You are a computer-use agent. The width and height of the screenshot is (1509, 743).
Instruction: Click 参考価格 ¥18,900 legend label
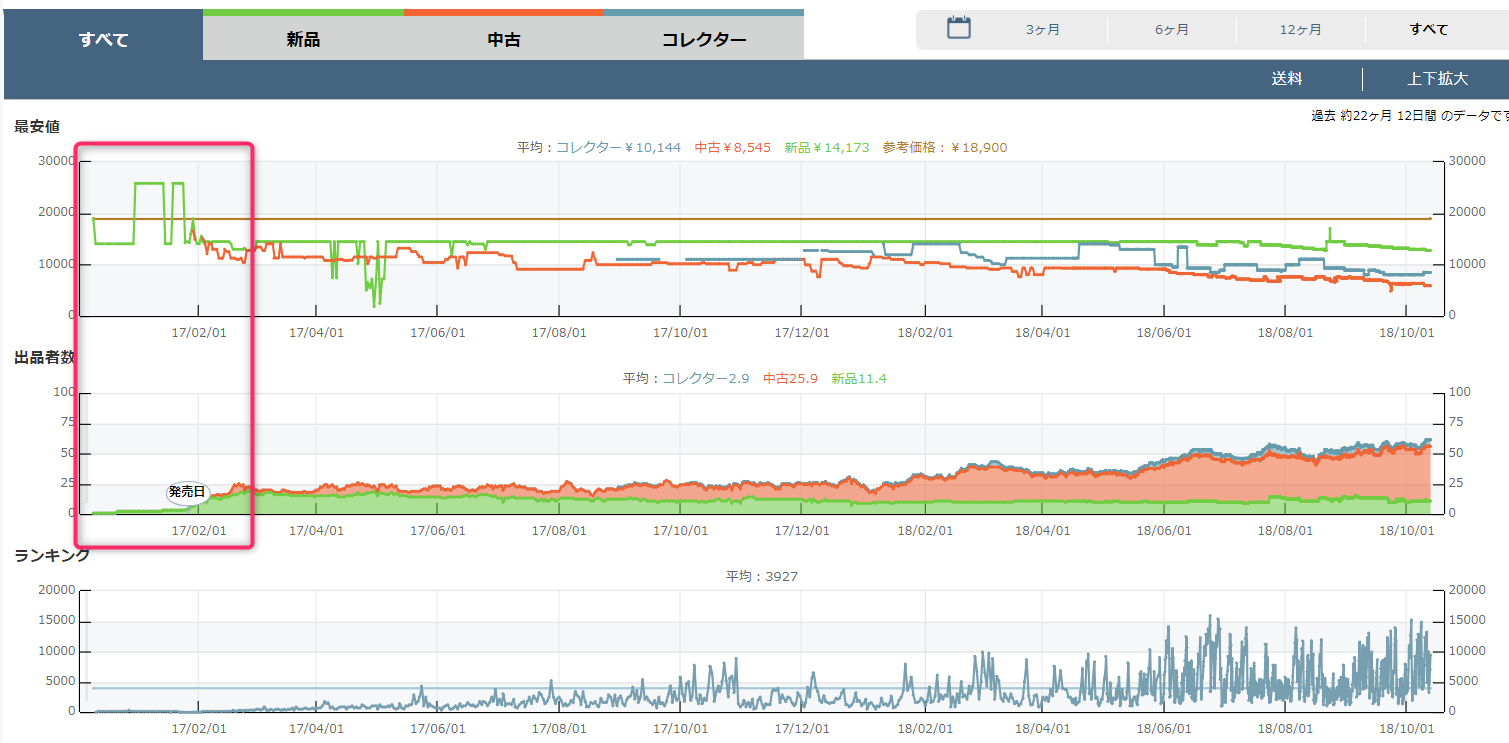point(944,148)
